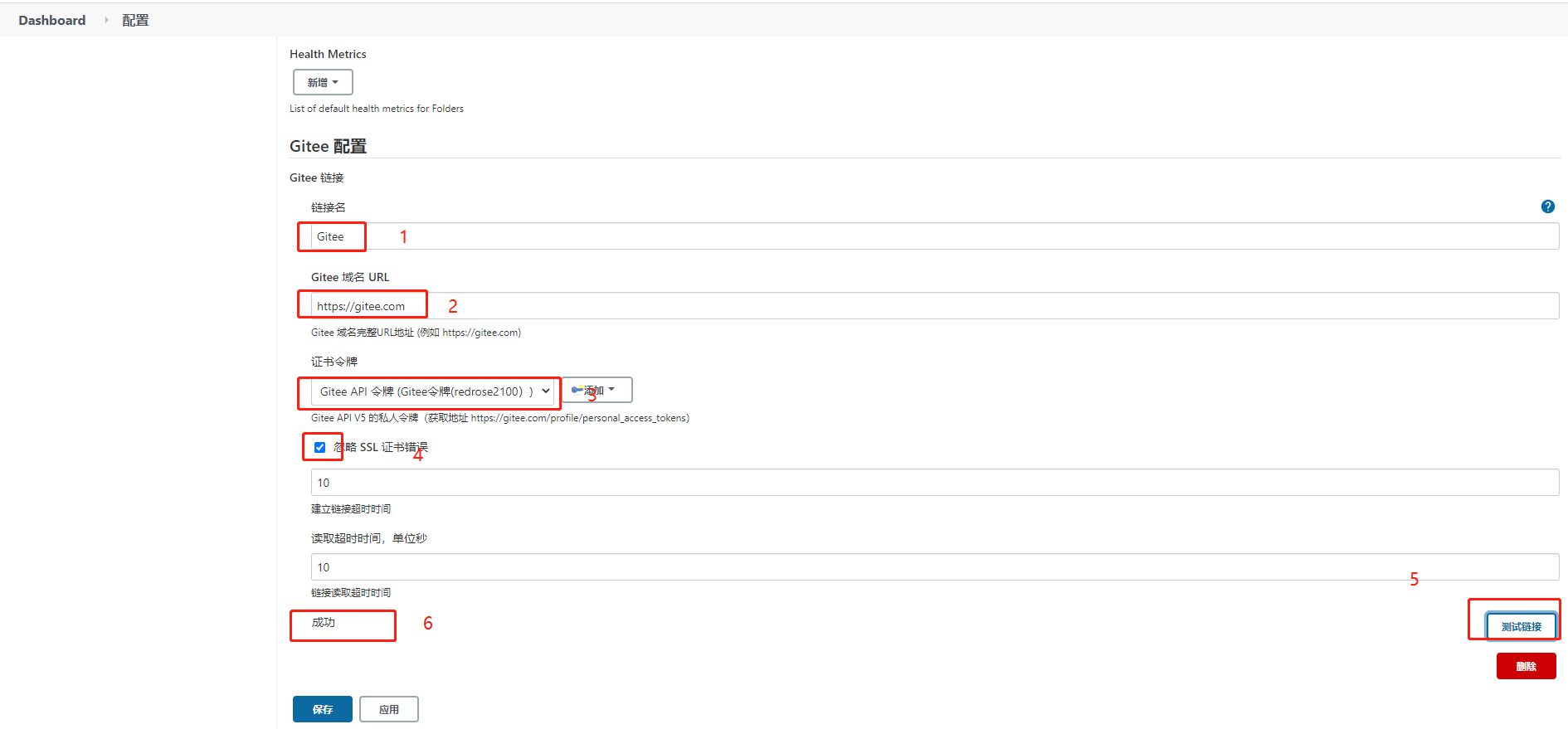Open the help icon for 链接名 field
The width and height of the screenshot is (1568, 729).
[x=1547, y=207]
